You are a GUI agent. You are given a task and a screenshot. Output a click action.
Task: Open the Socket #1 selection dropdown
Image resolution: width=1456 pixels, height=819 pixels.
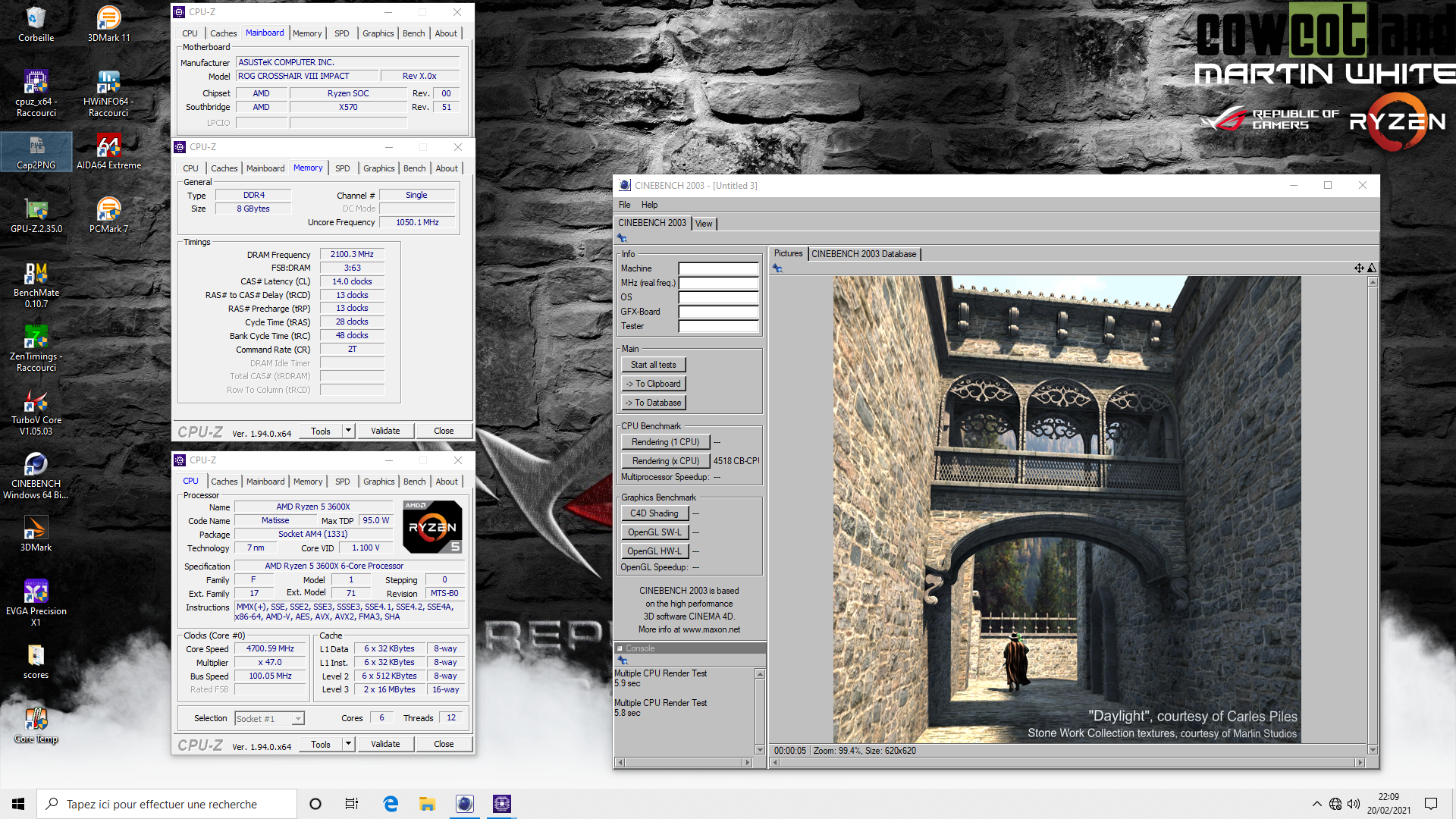(269, 718)
